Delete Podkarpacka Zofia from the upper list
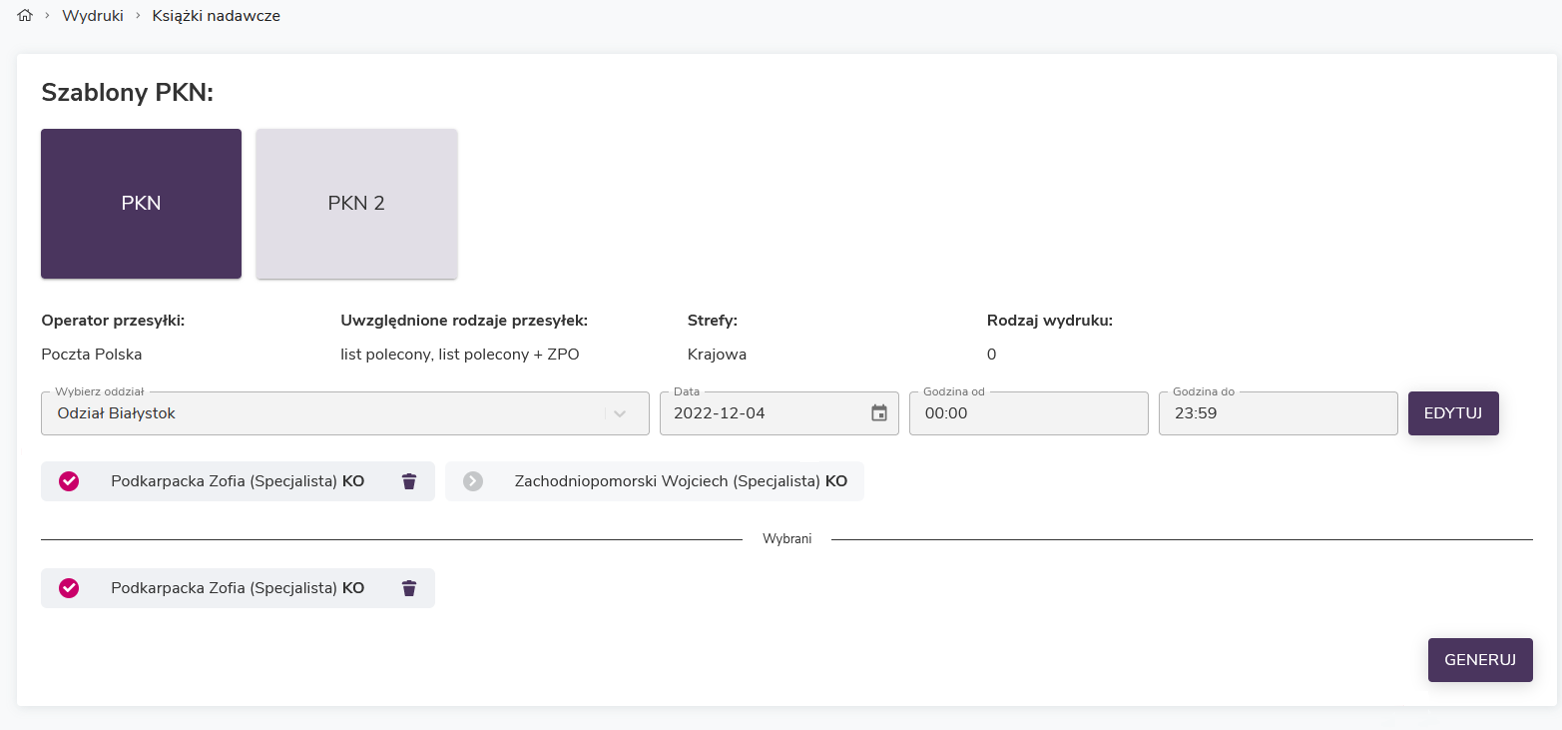Image resolution: width=1562 pixels, height=730 pixels. click(x=409, y=481)
